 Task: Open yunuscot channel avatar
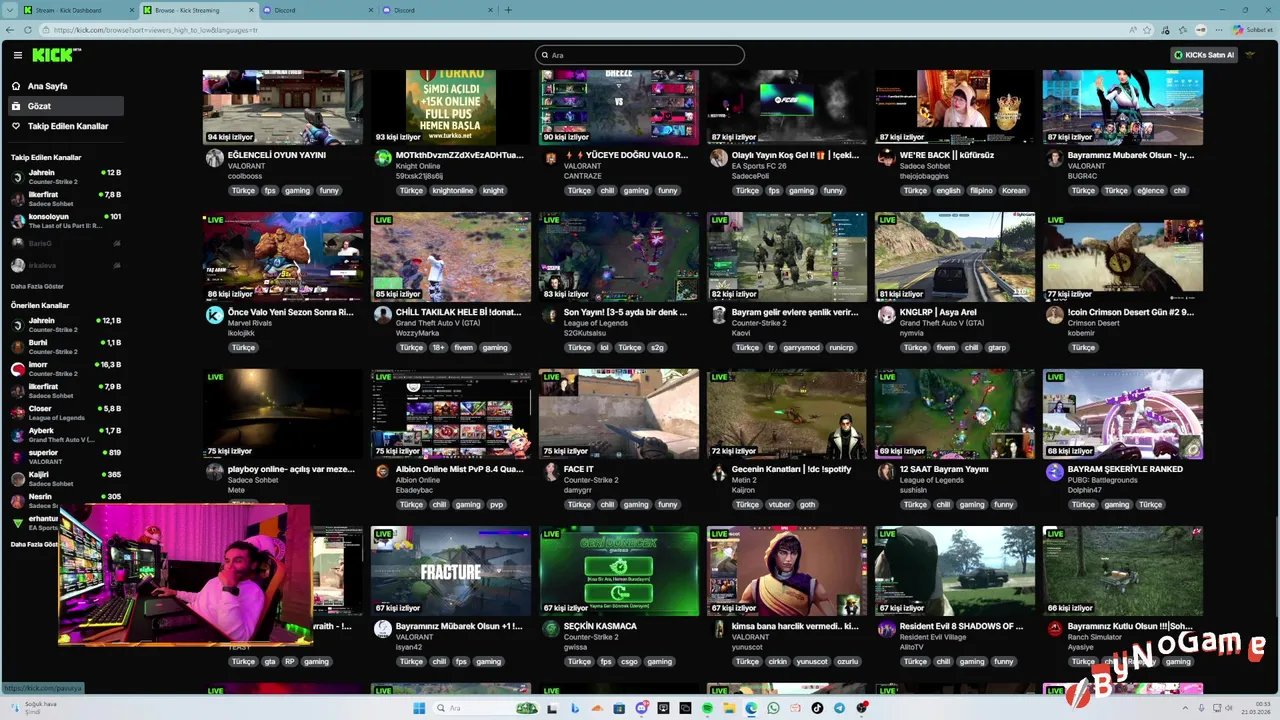pyautogui.click(x=718, y=629)
